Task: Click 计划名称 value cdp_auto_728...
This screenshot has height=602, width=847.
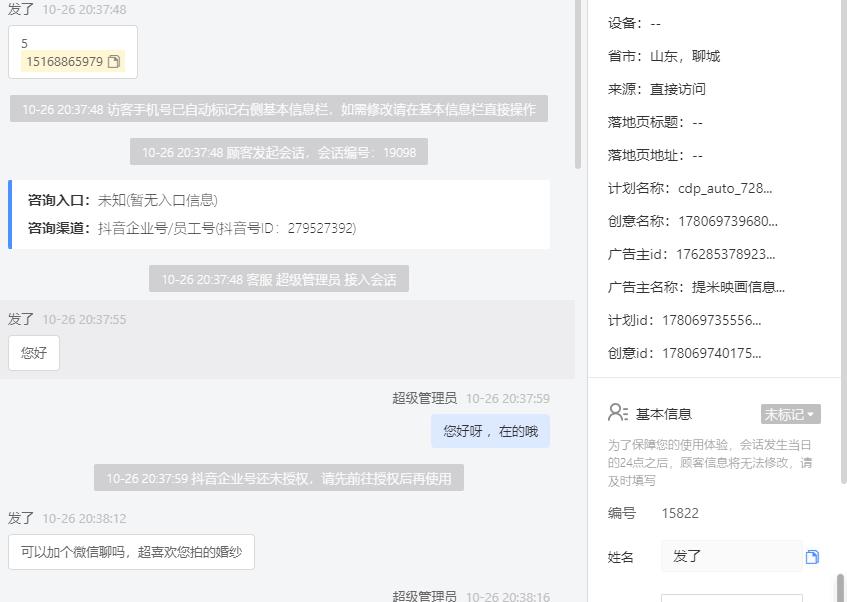Action: [x=725, y=188]
